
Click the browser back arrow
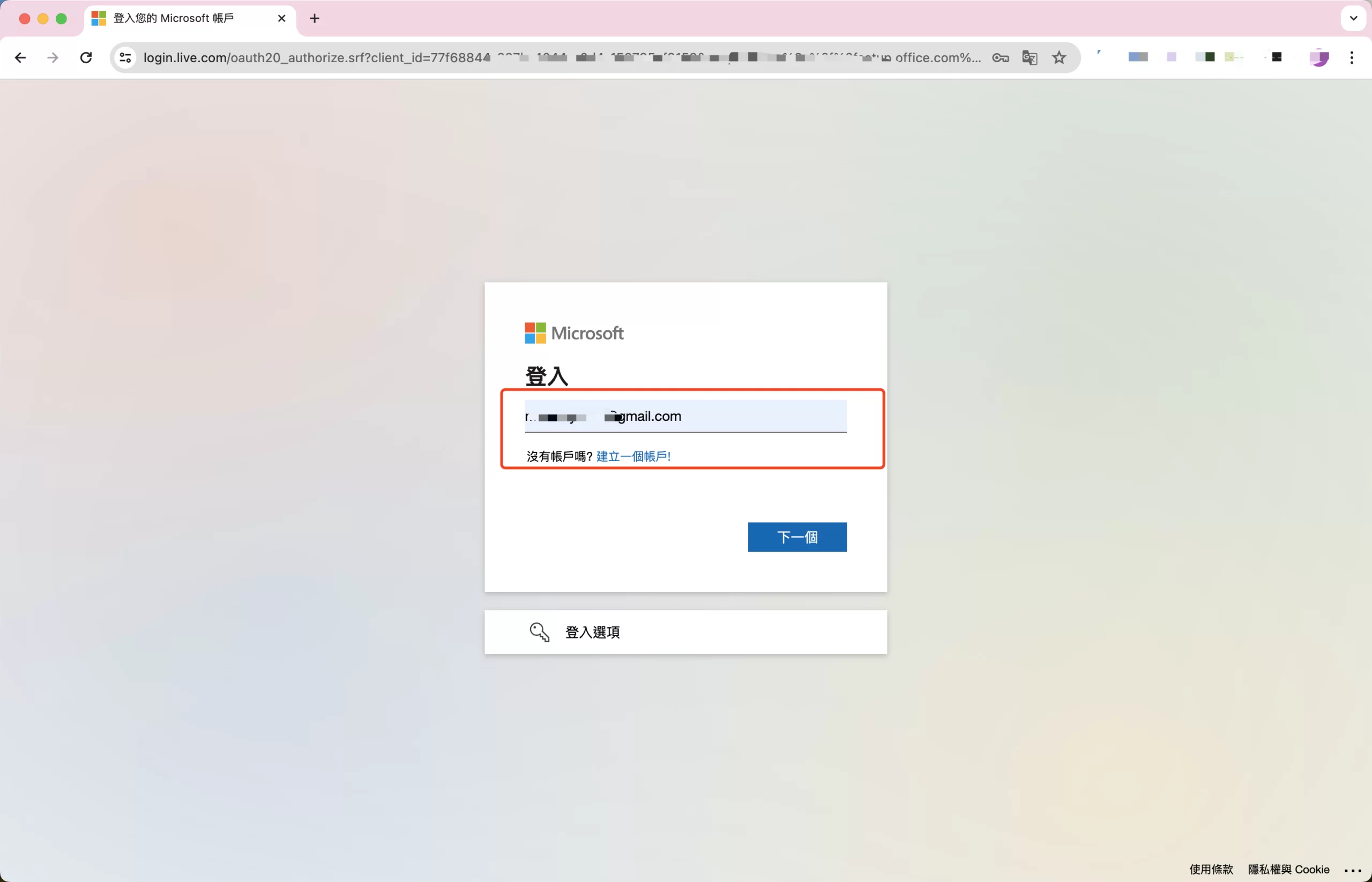point(20,58)
